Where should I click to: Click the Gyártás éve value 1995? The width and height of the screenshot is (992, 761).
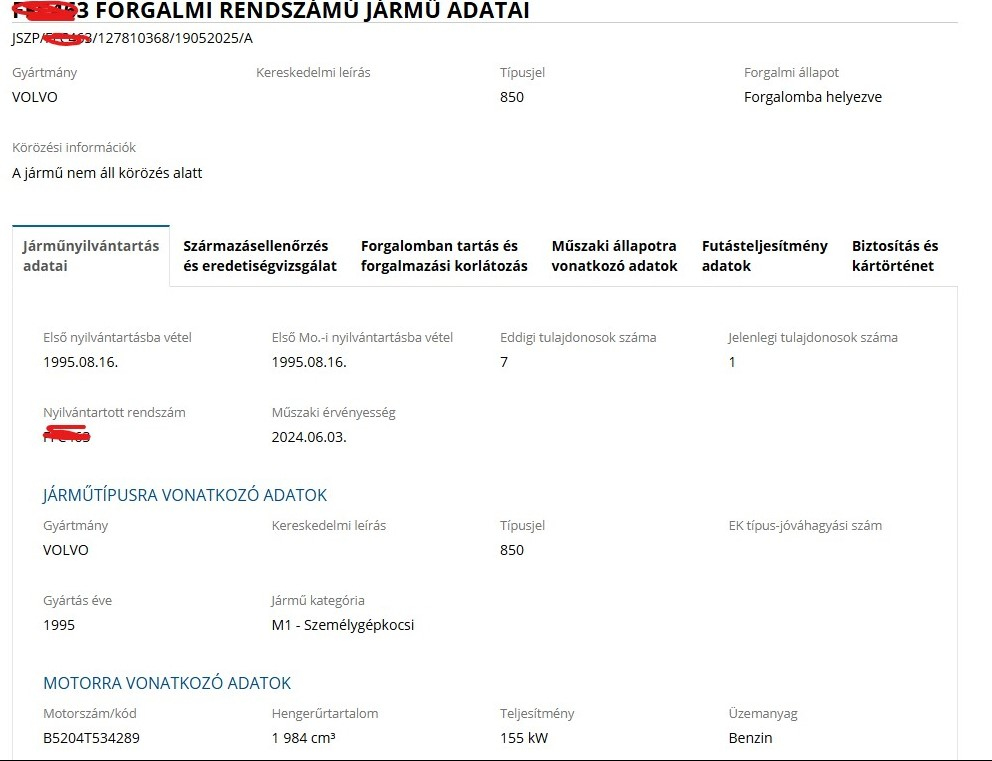coord(59,625)
